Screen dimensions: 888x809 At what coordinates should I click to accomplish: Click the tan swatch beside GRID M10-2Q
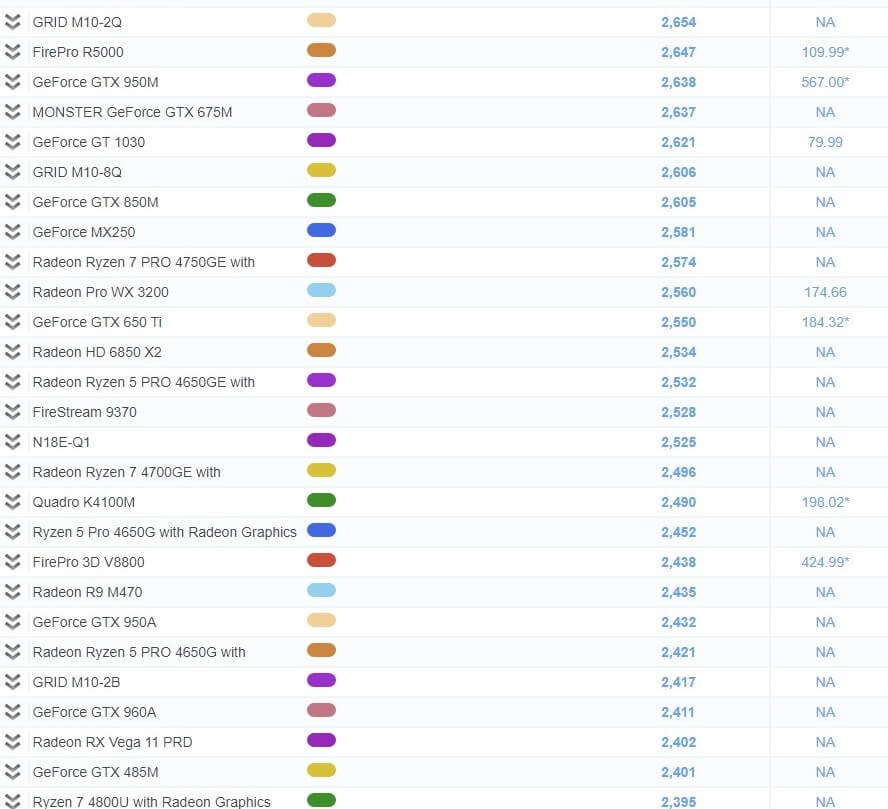tap(321, 20)
